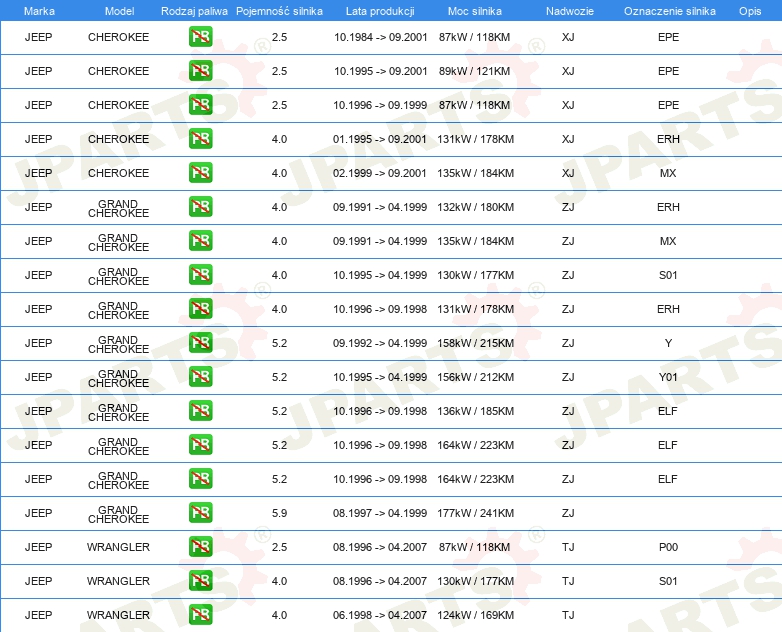This screenshot has width=782, height=632.
Task: Click XJ body code in the 10.1984 Cherokee row
Action: point(568,37)
